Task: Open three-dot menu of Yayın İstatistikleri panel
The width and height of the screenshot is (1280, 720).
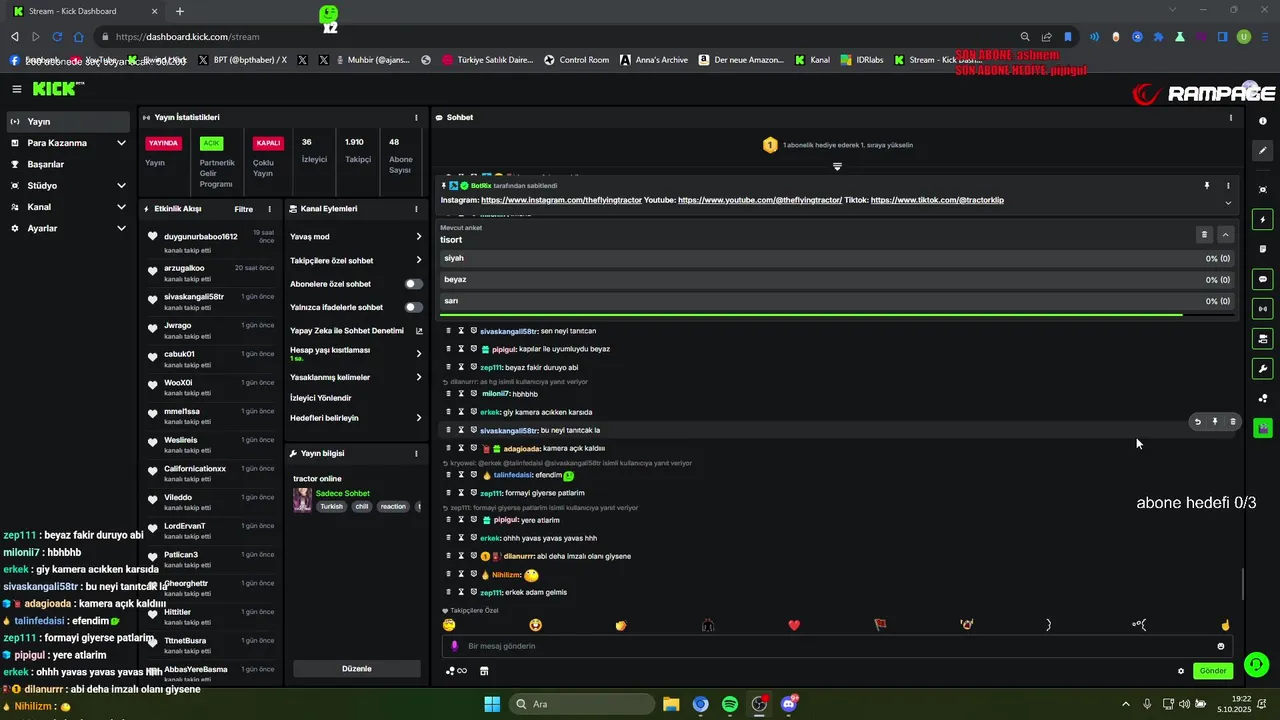Action: click(416, 118)
